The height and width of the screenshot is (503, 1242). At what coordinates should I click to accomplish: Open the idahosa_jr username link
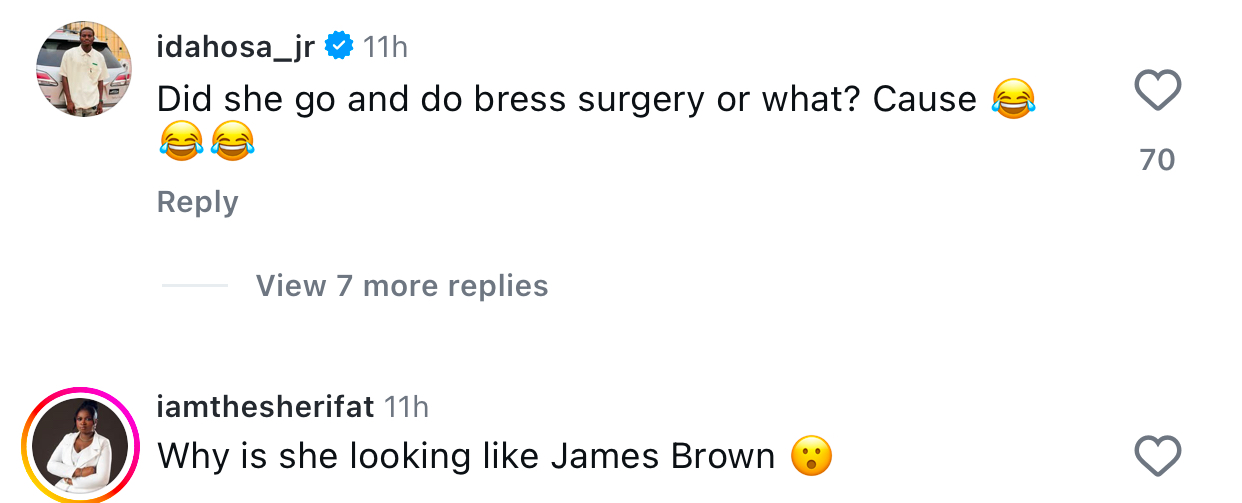click(236, 46)
